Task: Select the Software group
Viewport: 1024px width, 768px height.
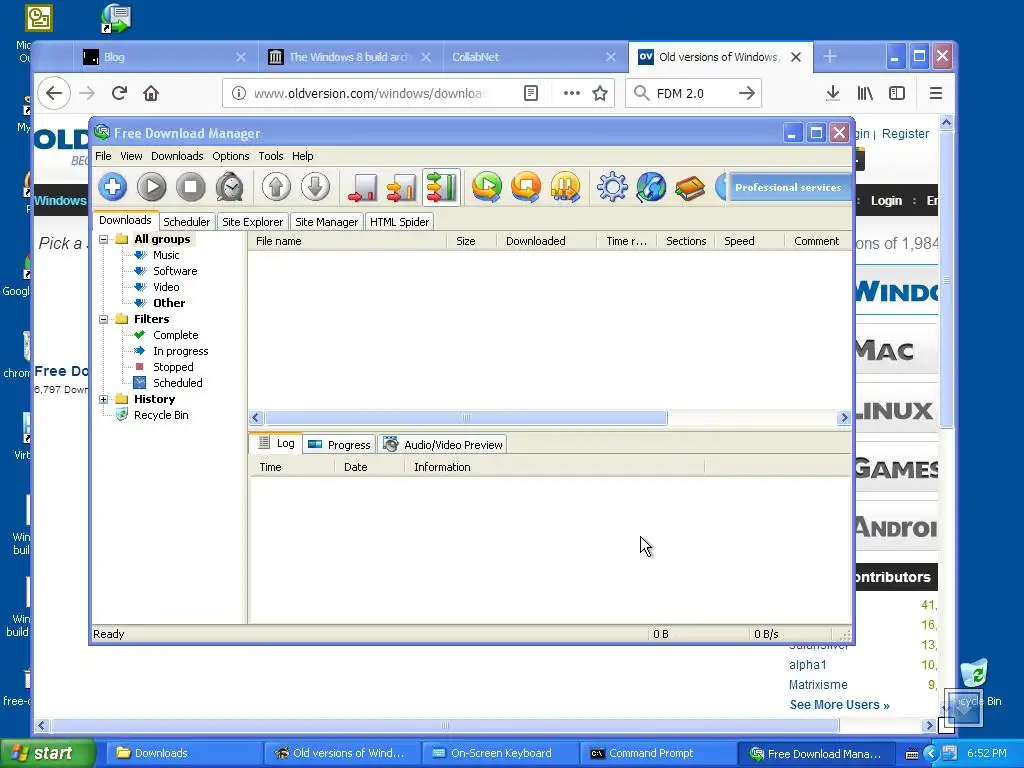Action: (x=175, y=271)
